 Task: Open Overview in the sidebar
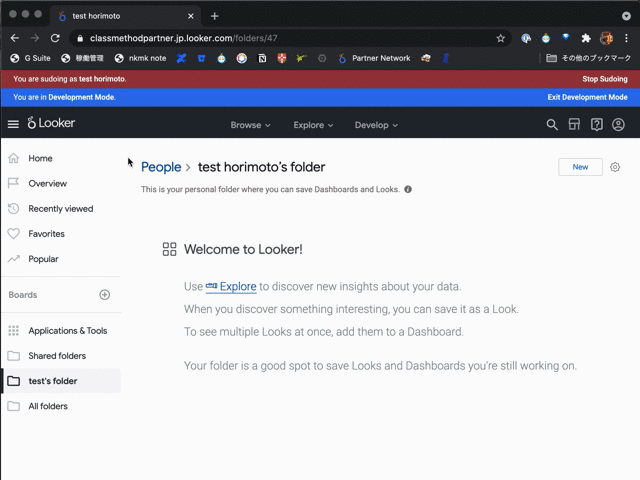(47, 183)
